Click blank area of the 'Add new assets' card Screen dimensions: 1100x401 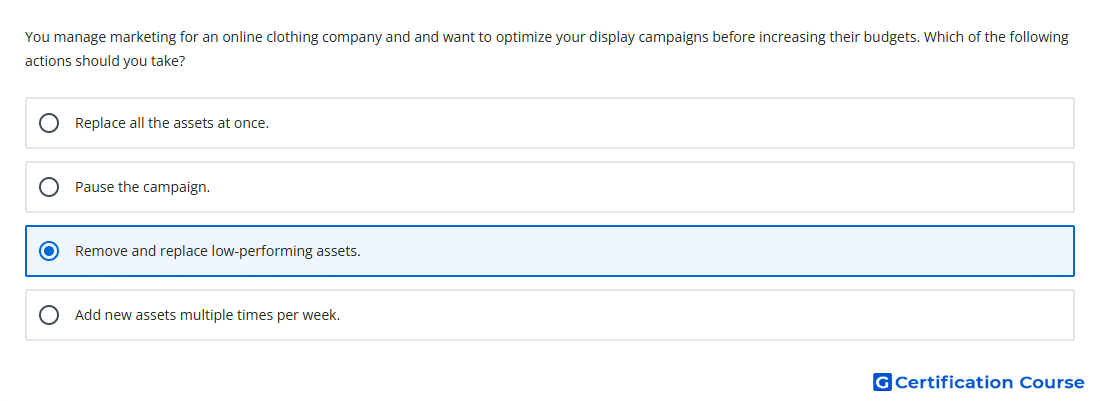pos(702,315)
